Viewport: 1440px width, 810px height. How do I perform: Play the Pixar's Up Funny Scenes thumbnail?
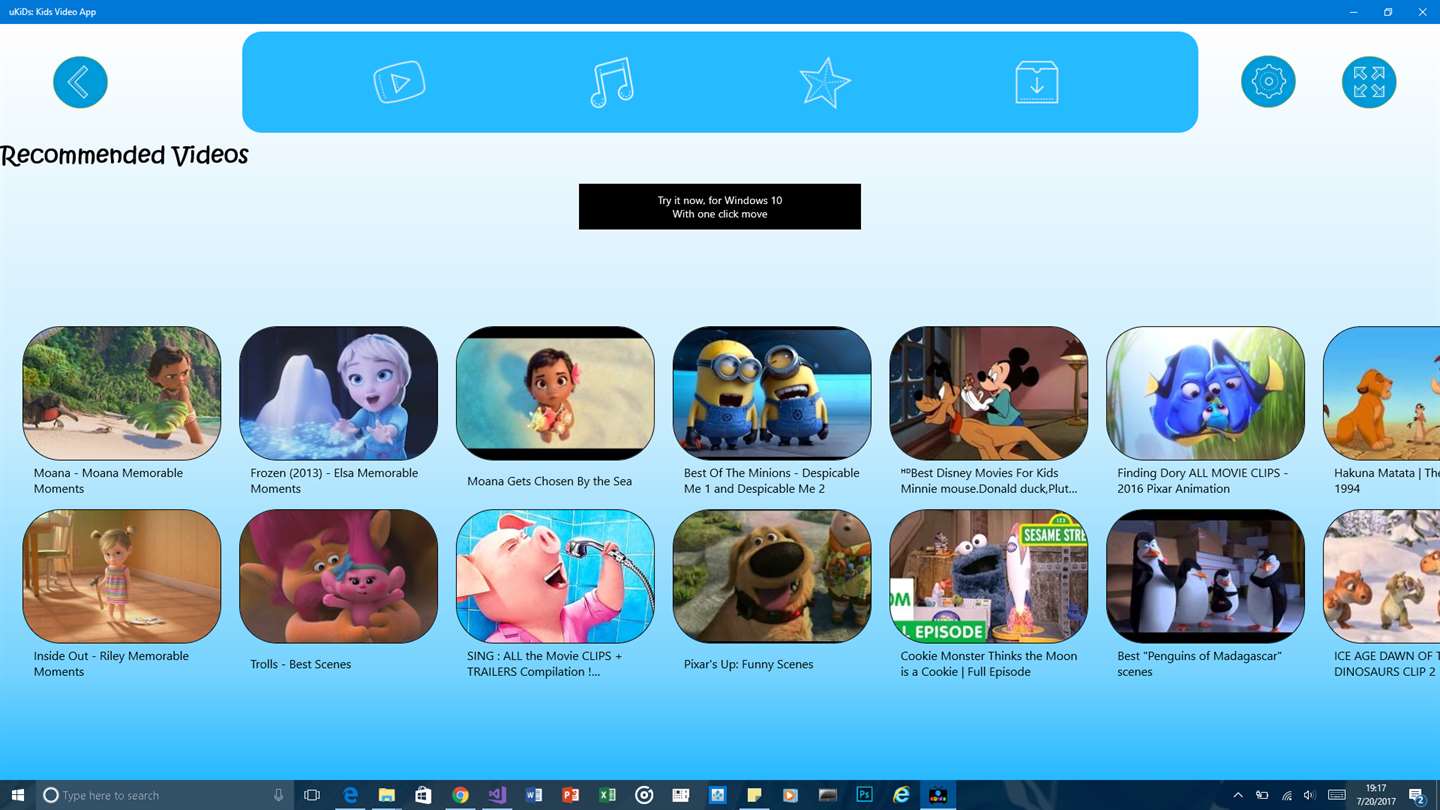pos(772,576)
